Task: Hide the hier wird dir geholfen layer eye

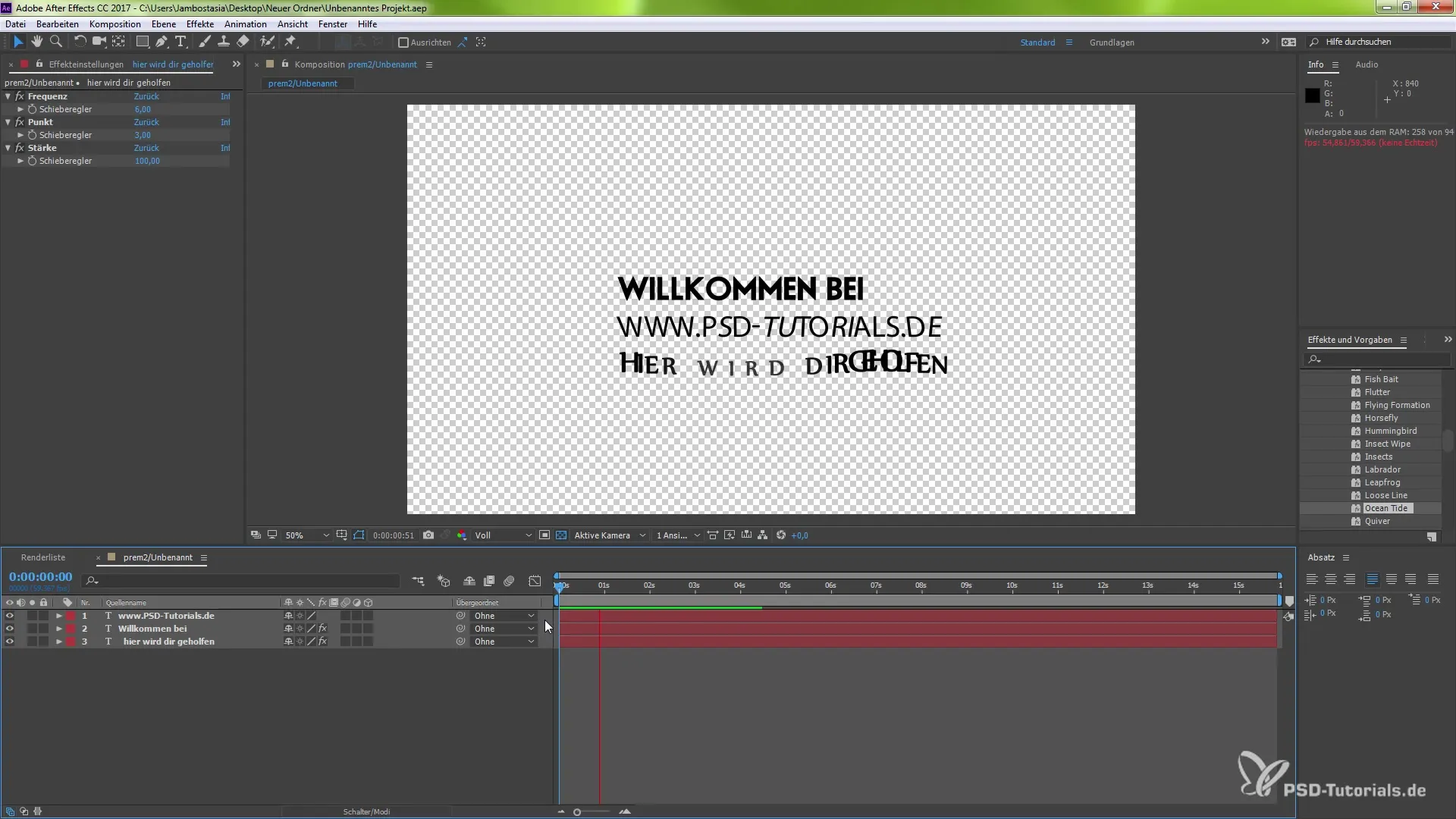Action: point(9,642)
